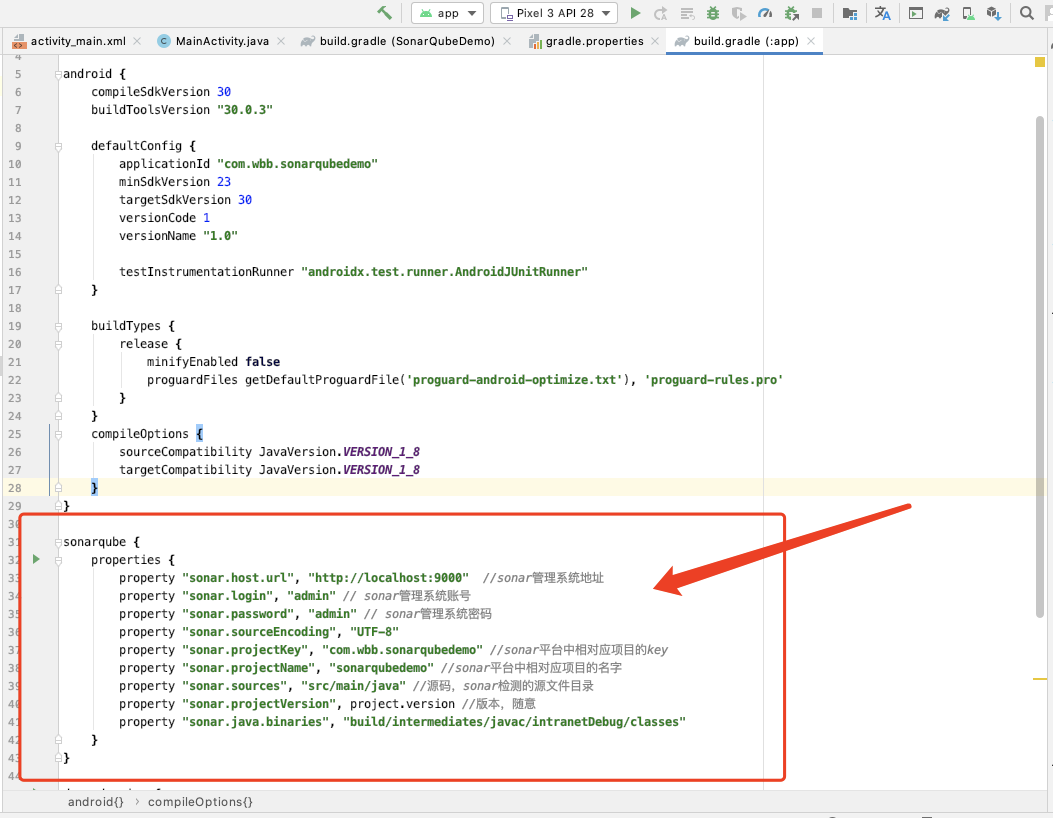Click the yellow marker on the right scrollbar stripe

pyautogui.click(x=1040, y=61)
